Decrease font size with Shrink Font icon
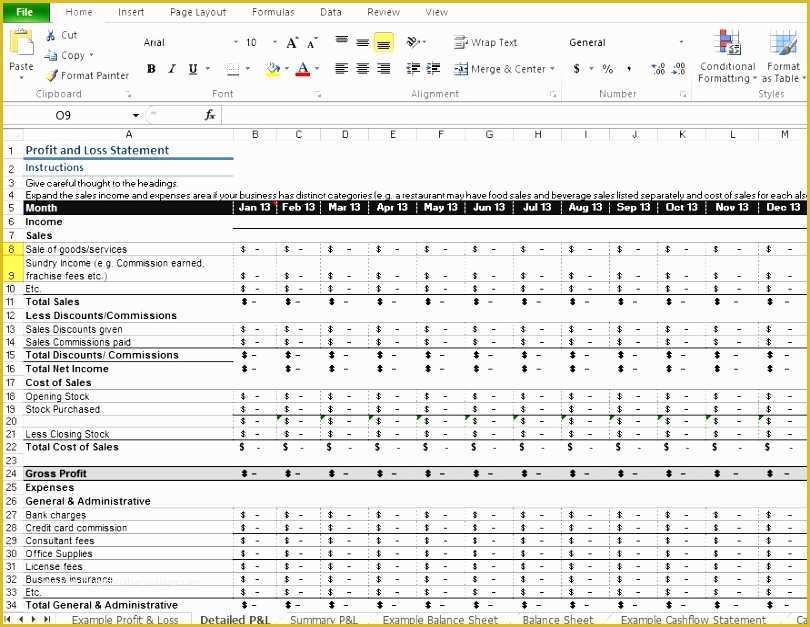The width and height of the screenshot is (810, 627). coord(312,43)
